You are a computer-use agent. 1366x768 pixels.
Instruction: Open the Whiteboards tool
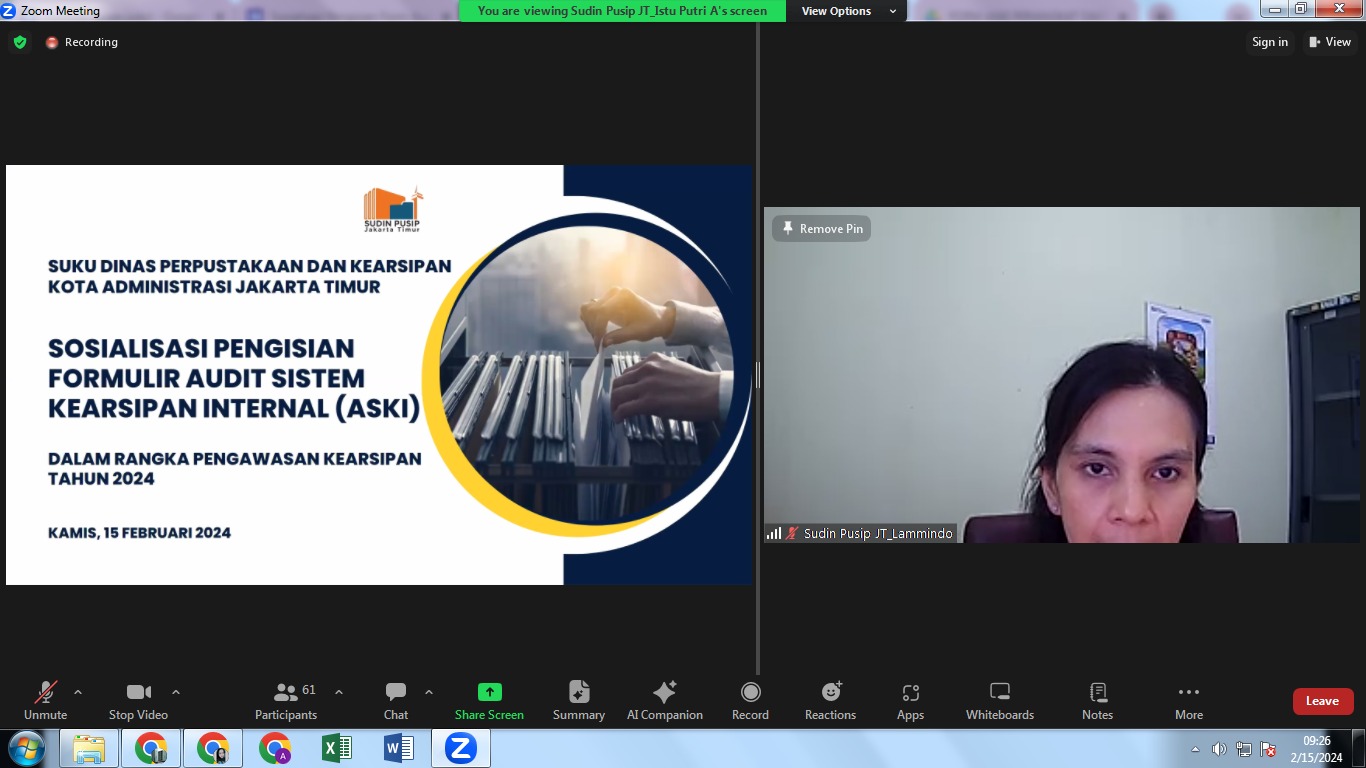pyautogui.click(x=999, y=700)
